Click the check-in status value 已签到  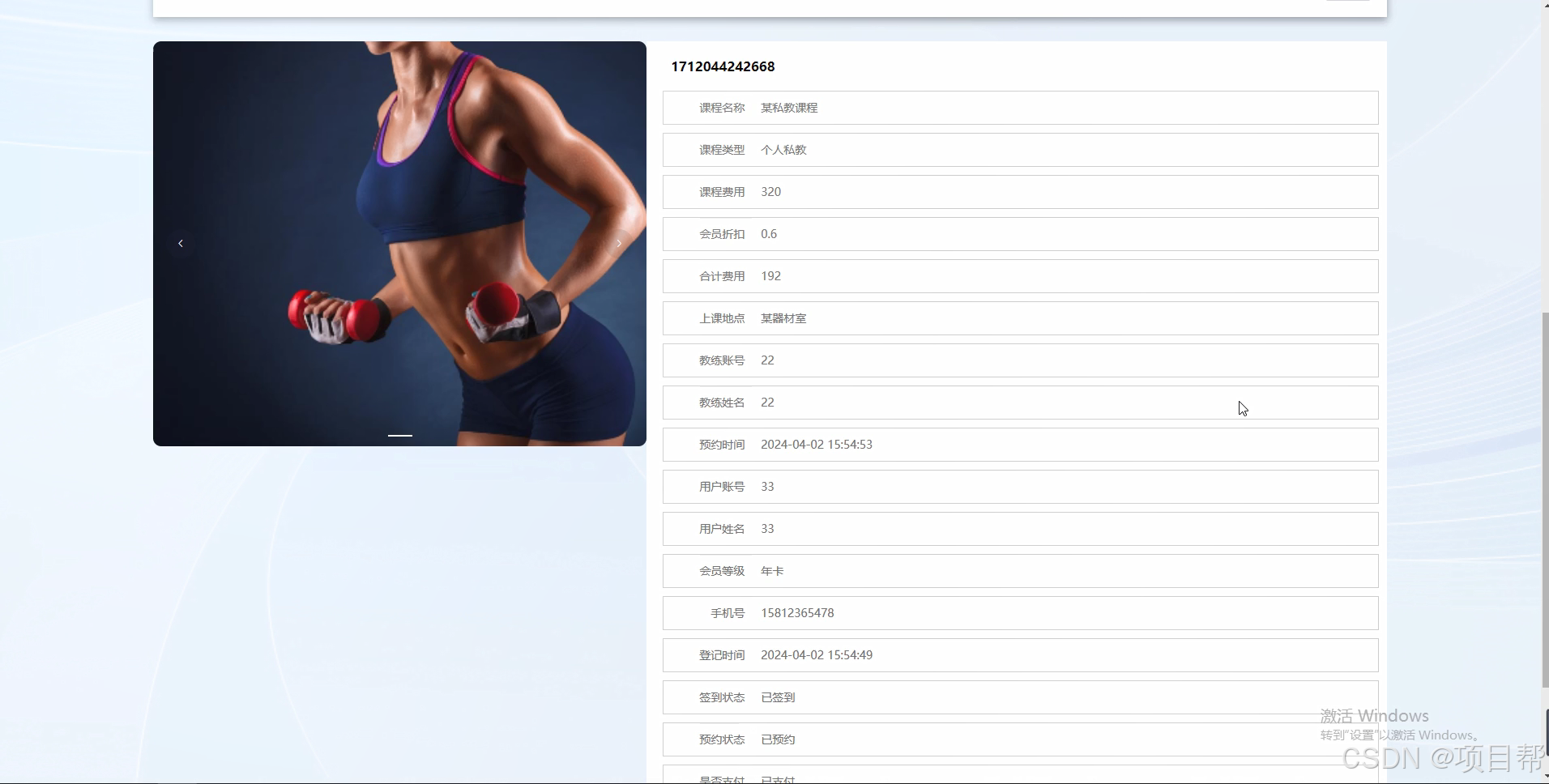(x=778, y=697)
